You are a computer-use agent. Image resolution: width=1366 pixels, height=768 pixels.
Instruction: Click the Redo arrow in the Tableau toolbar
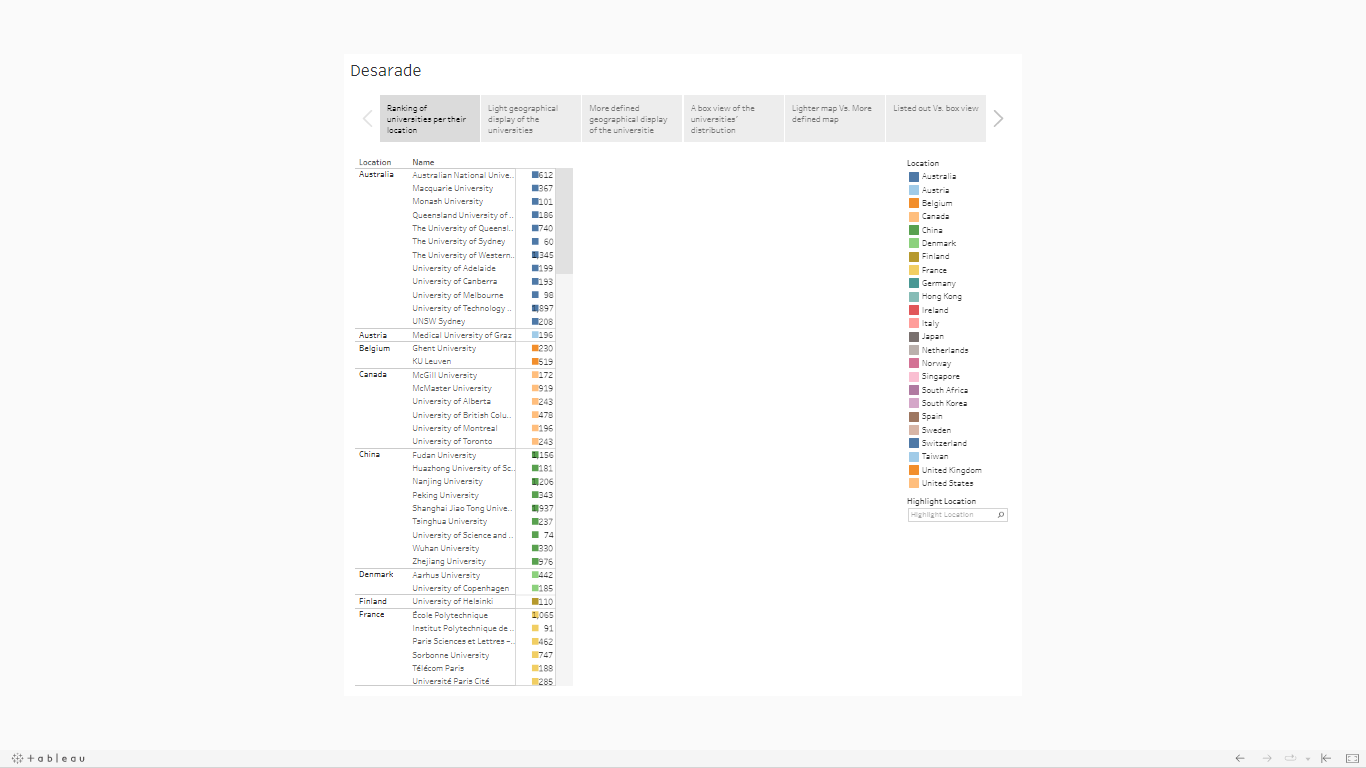click(x=1266, y=758)
